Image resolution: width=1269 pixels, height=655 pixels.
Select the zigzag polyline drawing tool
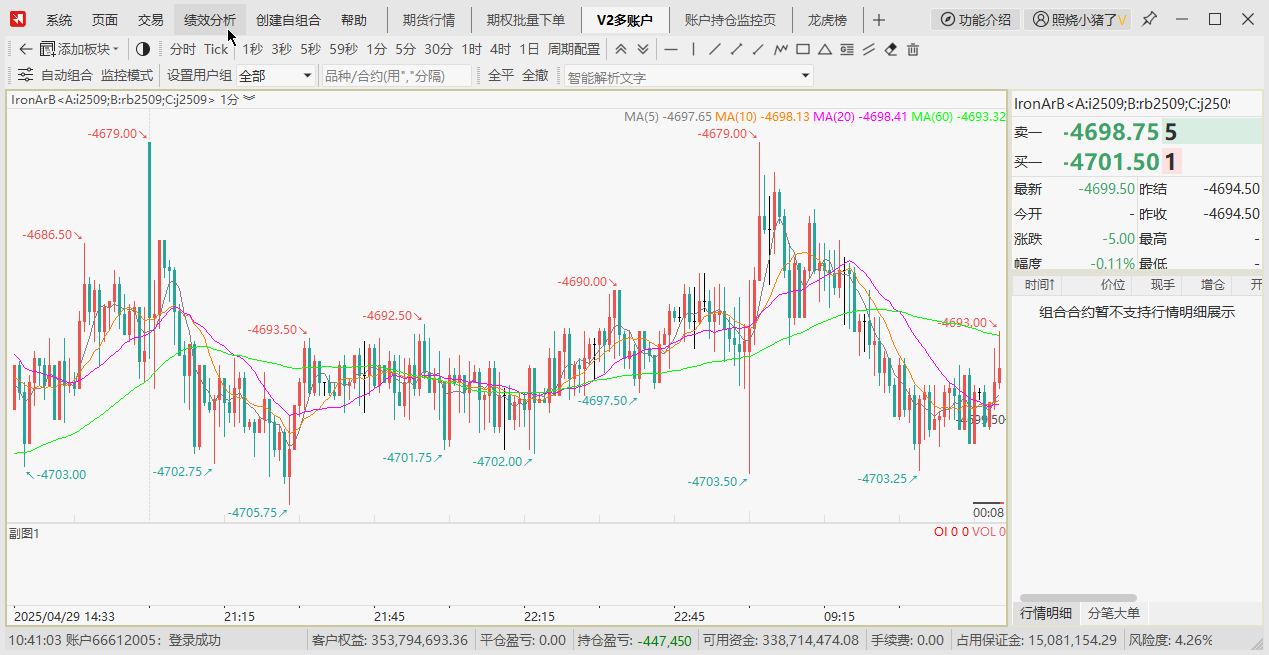(781, 49)
